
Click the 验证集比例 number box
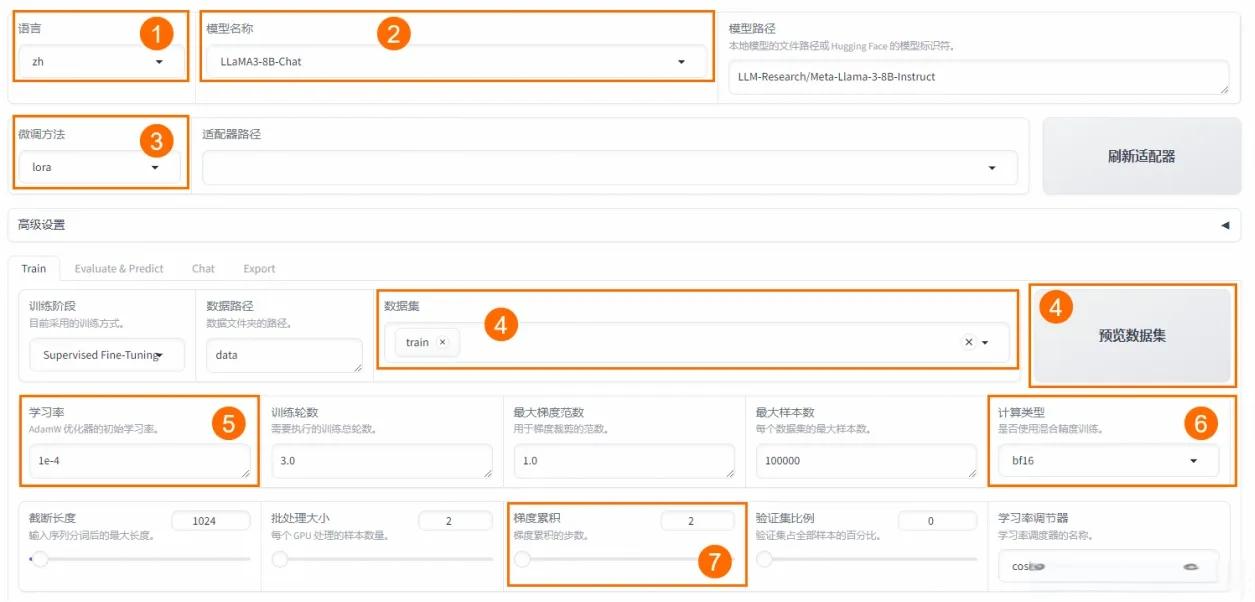pos(937,521)
